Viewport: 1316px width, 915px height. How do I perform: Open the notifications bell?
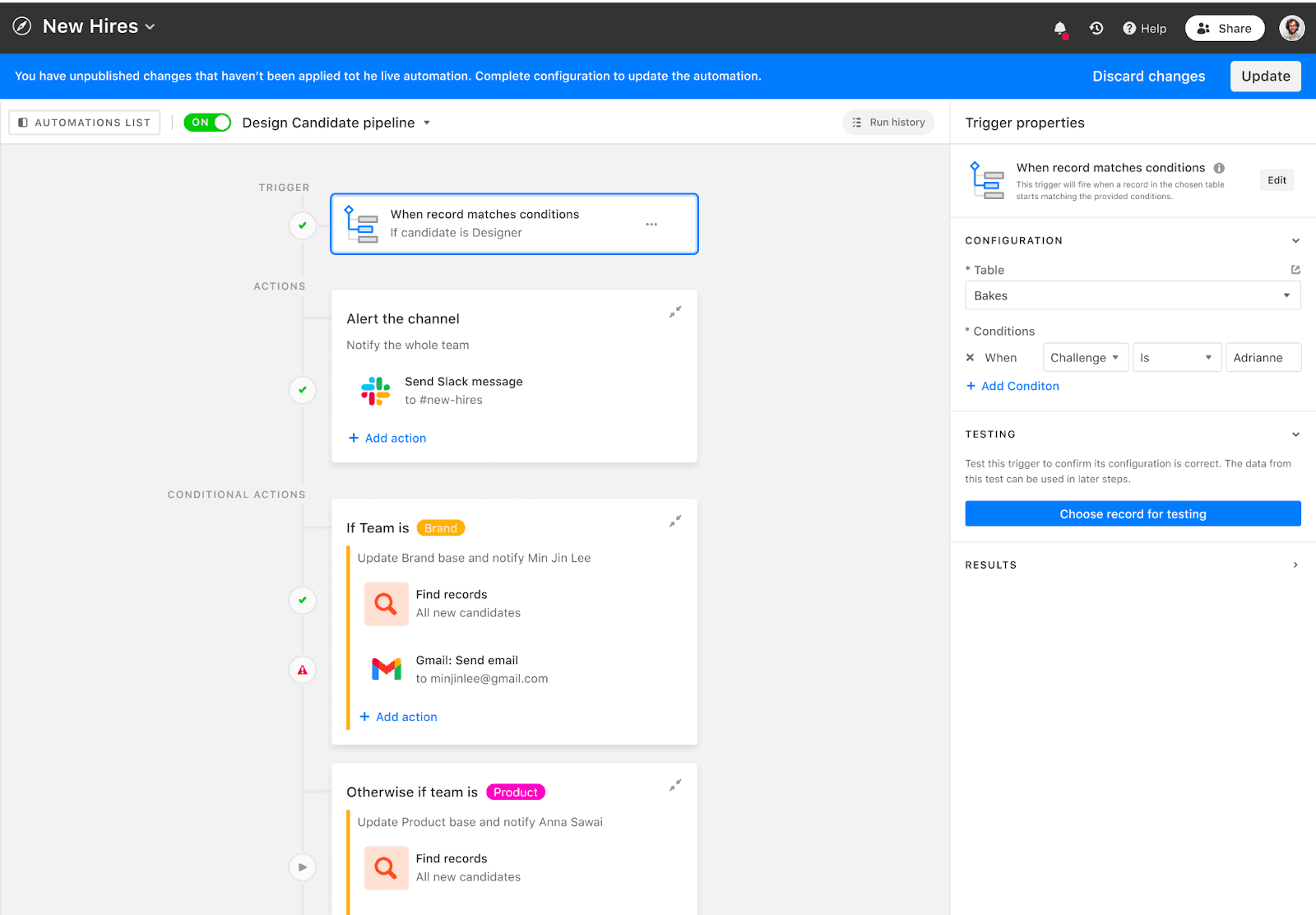(1060, 29)
